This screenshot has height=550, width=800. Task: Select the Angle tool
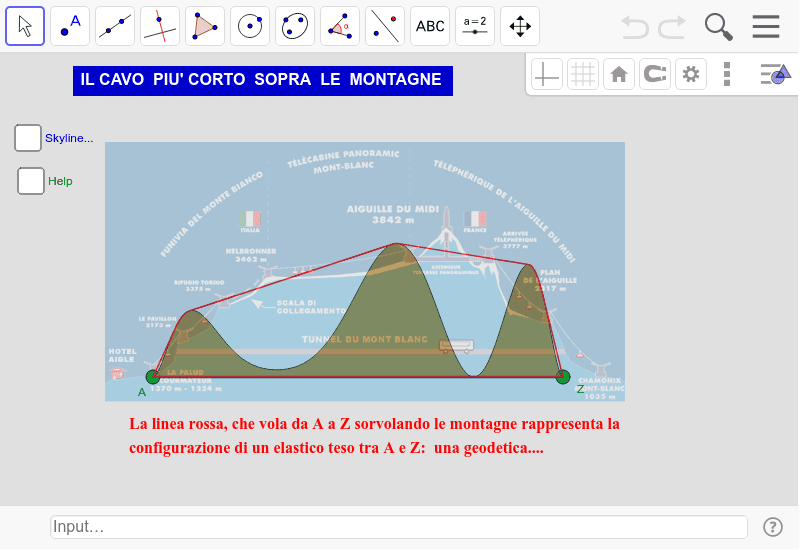point(340,26)
